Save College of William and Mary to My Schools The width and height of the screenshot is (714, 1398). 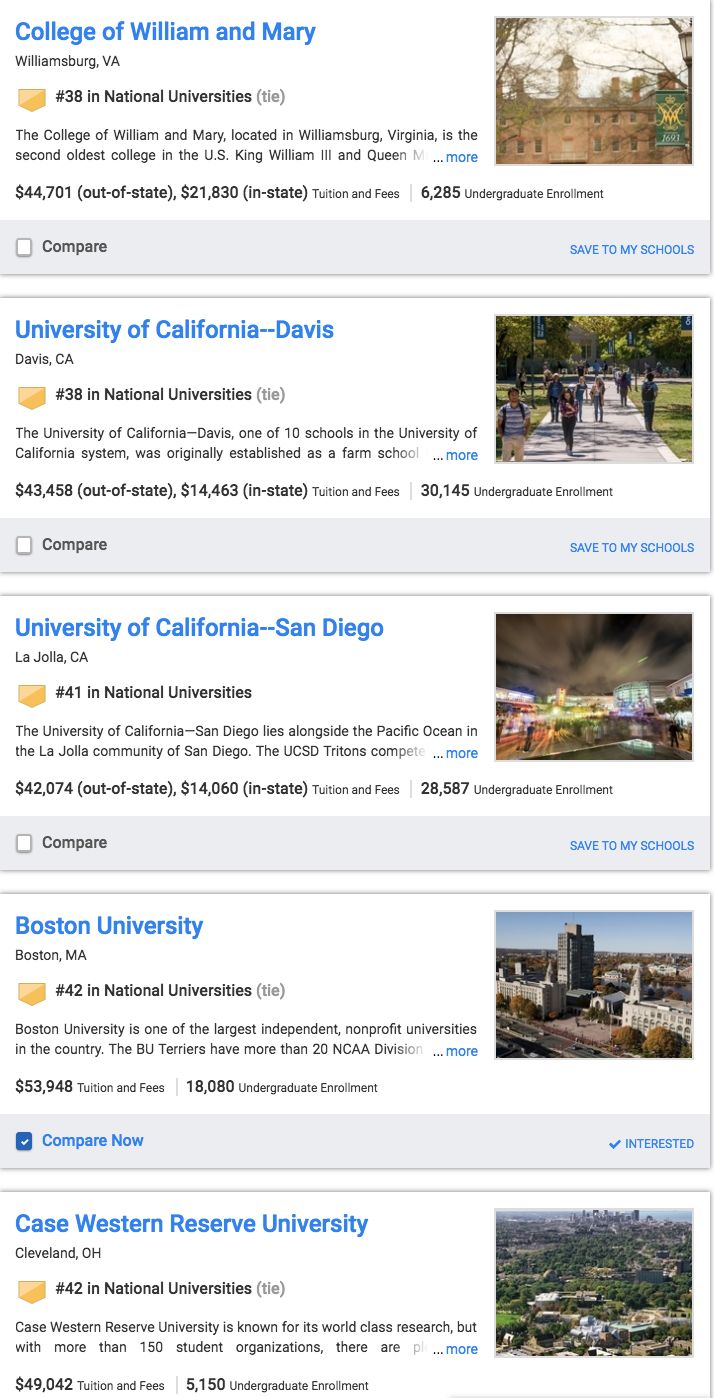click(x=632, y=250)
